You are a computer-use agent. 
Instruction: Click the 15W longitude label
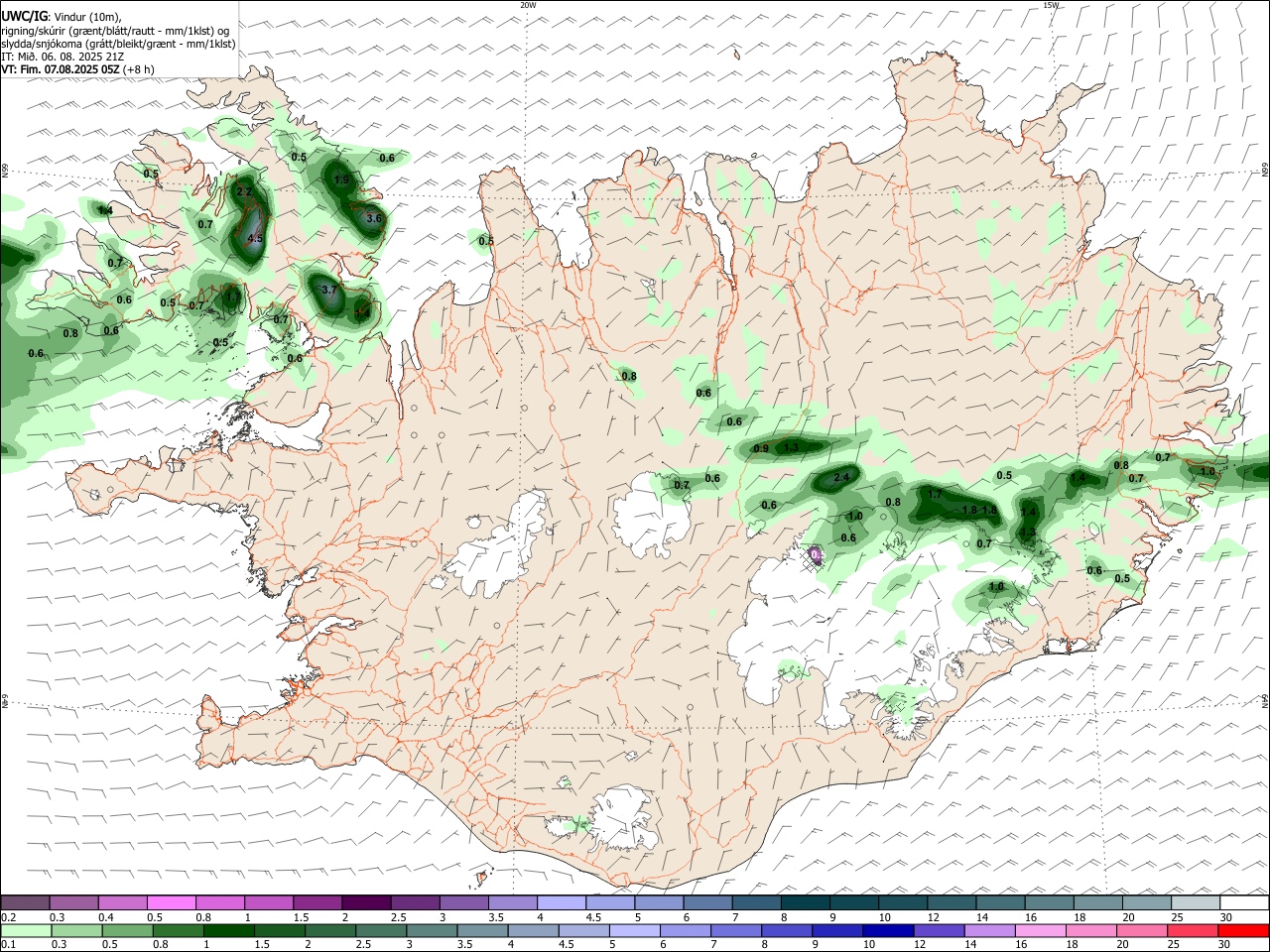pyautogui.click(x=1051, y=5)
